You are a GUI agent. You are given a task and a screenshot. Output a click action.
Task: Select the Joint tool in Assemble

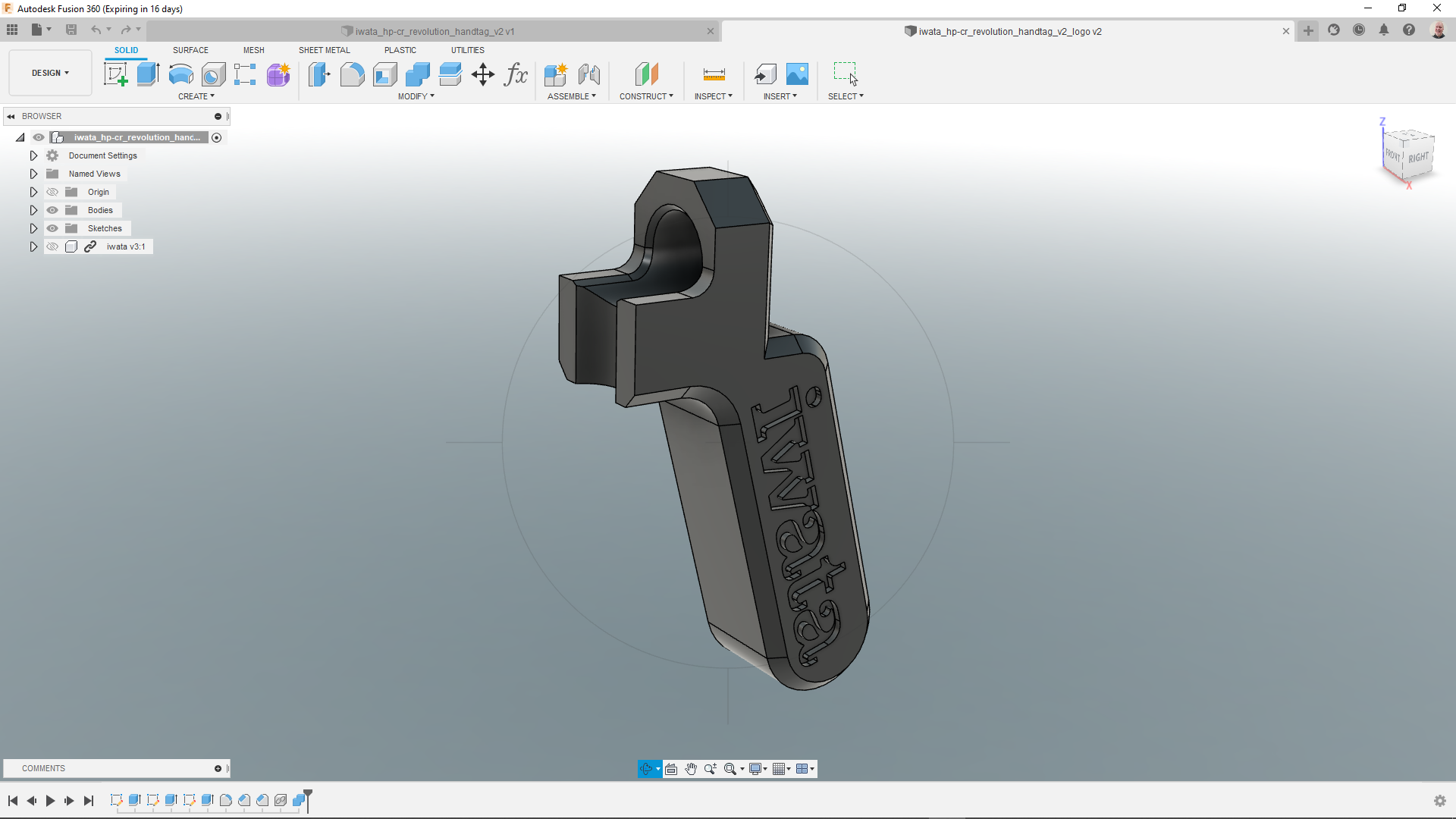pyautogui.click(x=589, y=74)
